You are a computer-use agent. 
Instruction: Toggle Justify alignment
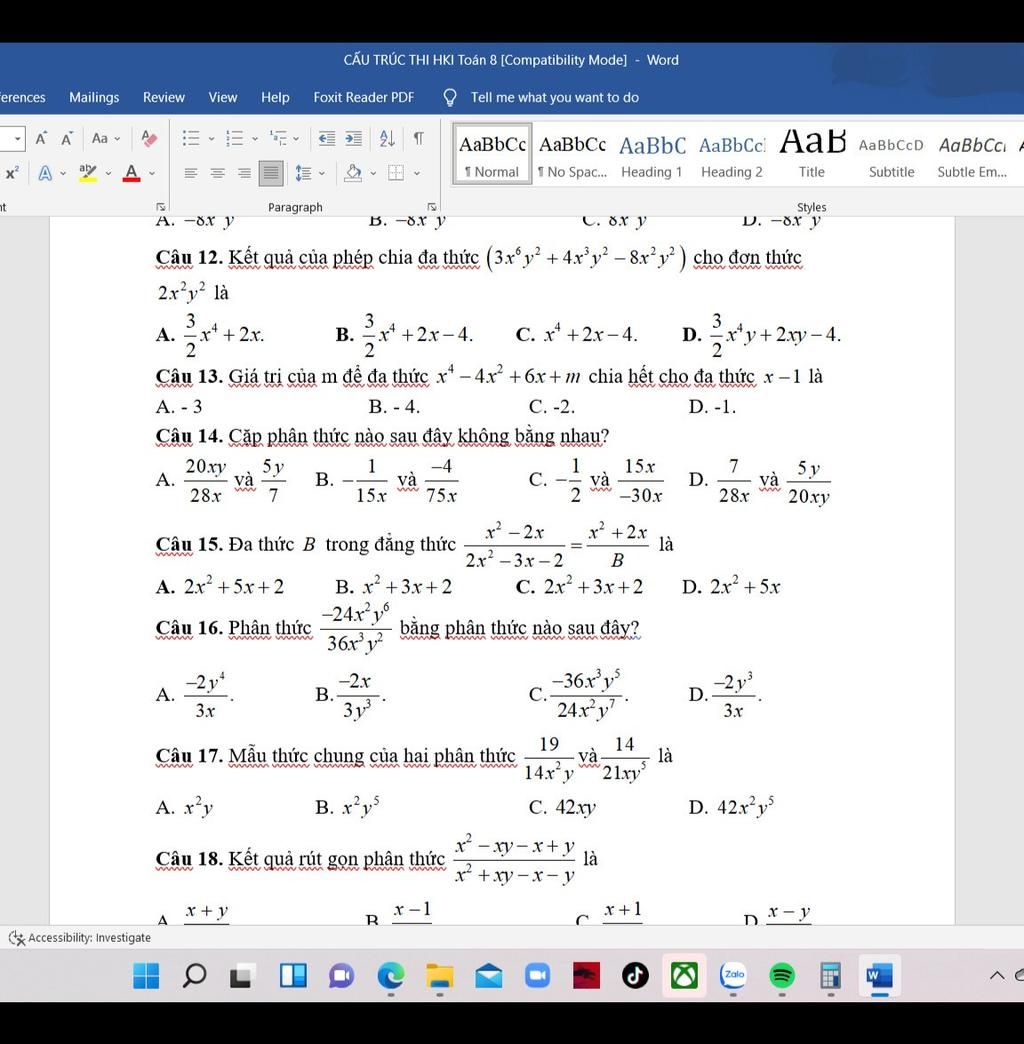point(271,173)
